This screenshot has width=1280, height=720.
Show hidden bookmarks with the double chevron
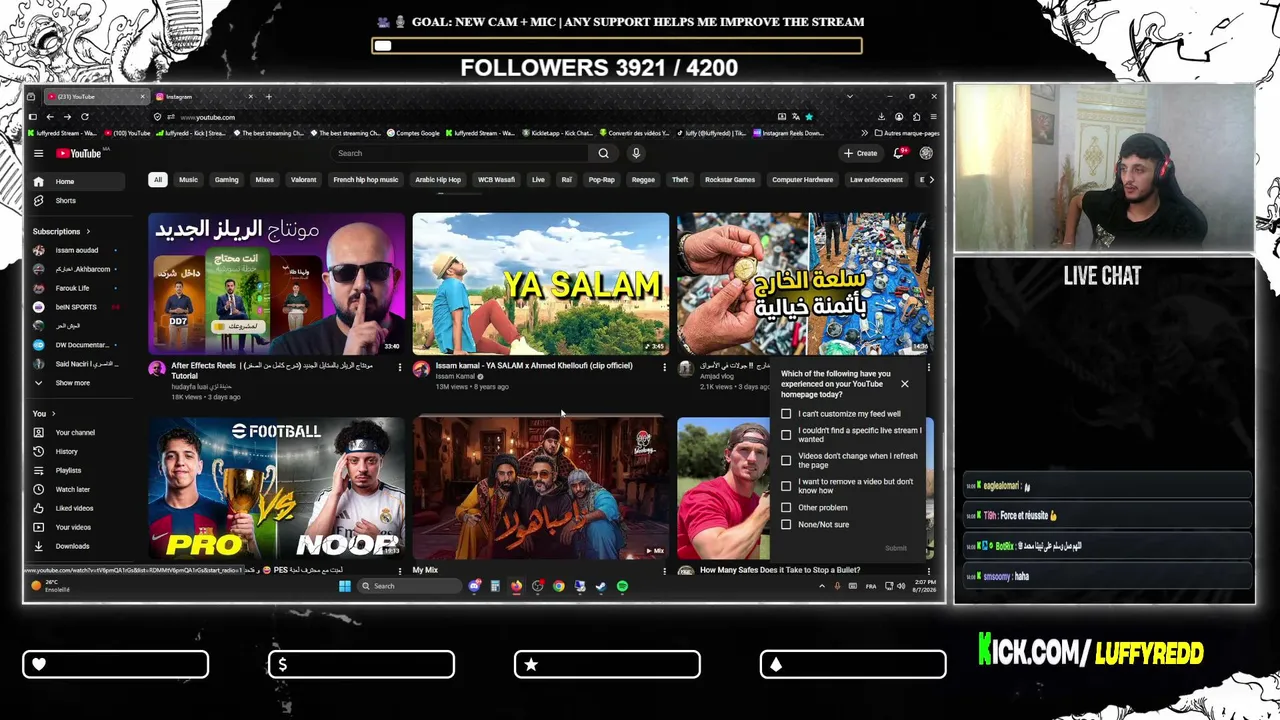[x=864, y=133]
